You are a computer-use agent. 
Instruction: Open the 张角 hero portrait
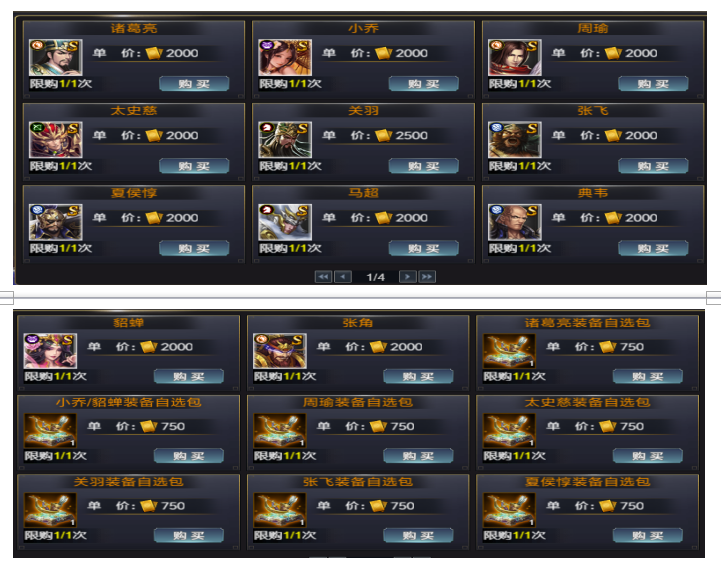(280, 351)
